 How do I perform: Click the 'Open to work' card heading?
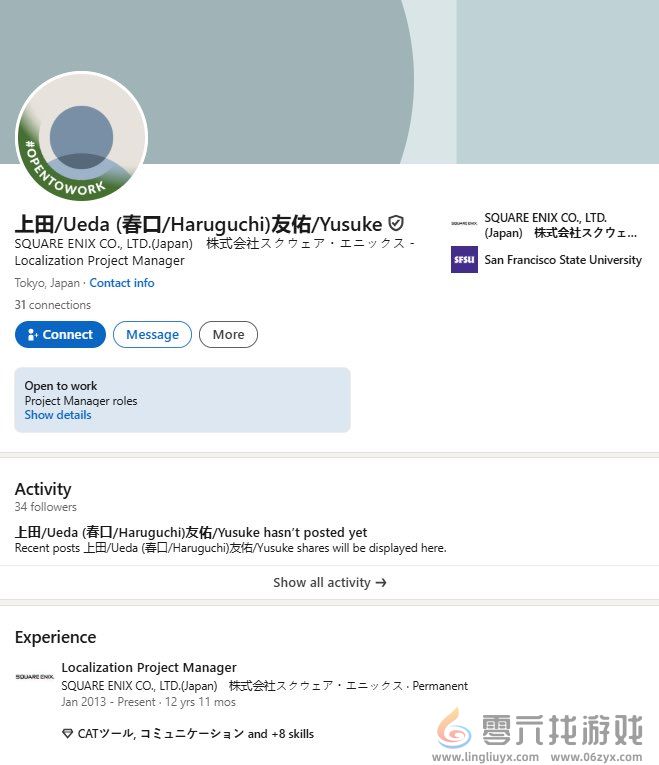tap(61, 386)
